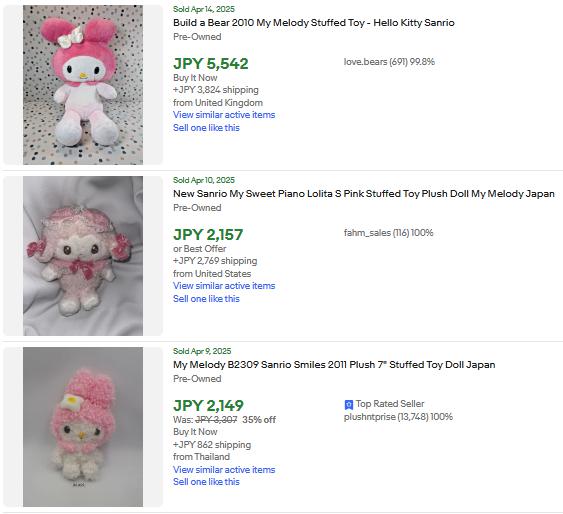The width and height of the screenshot is (563, 514).
Task: Click the JPY 2,149 price
Action: pyautogui.click(x=208, y=406)
